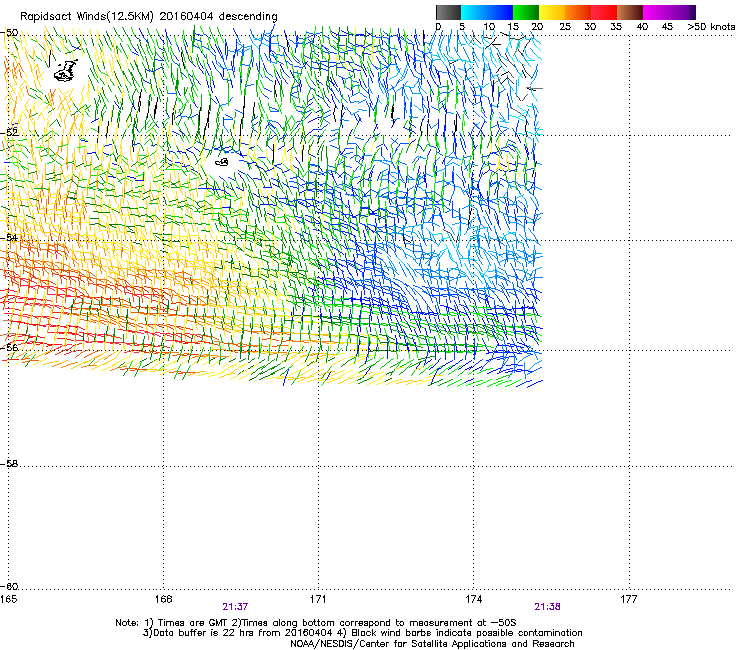The image size is (740, 650).
Task: Click the gray 0-5 knots legend swatch
Action: [x=448, y=12]
